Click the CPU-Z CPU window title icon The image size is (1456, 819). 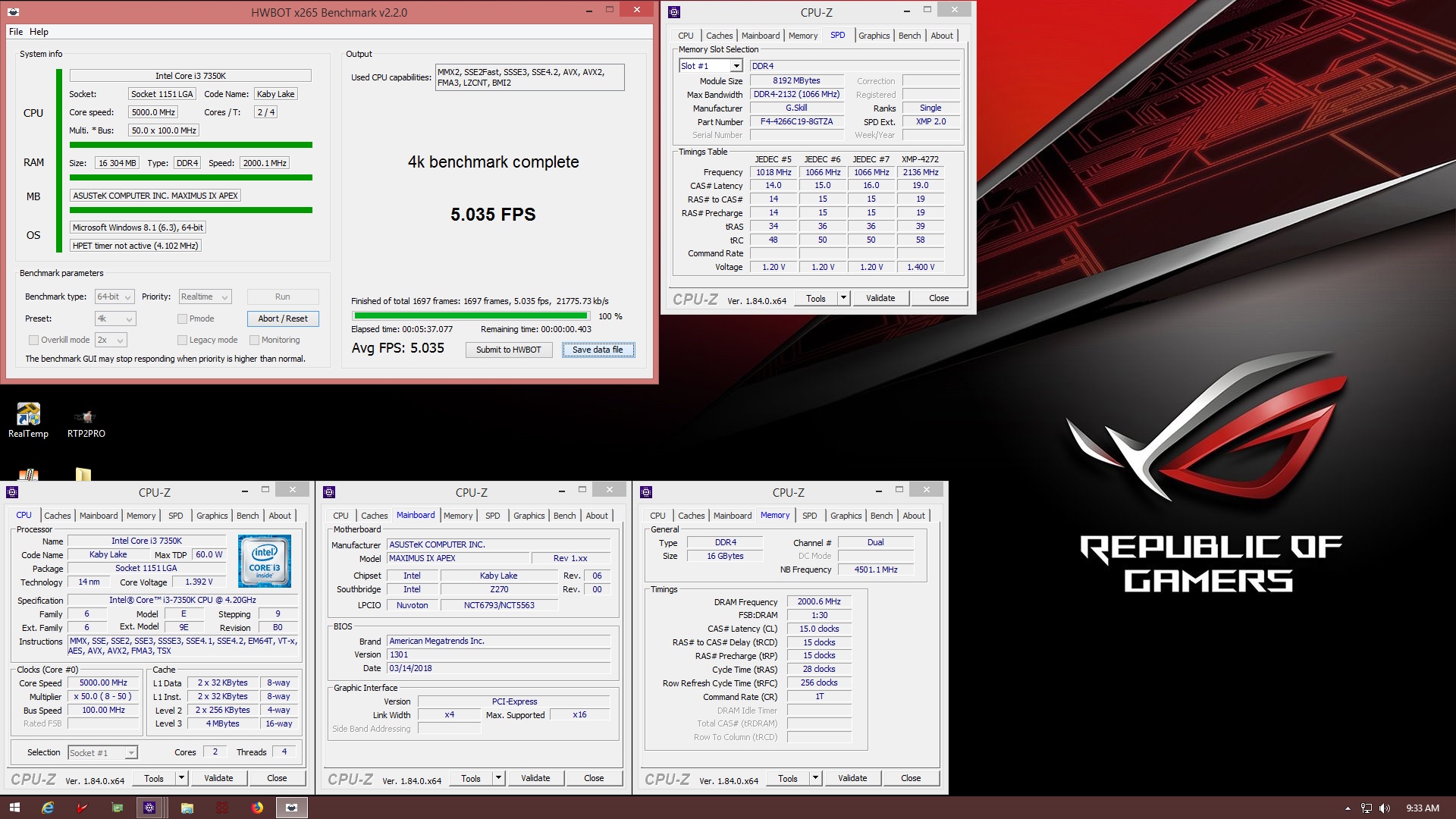pyautogui.click(x=12, y=492)
